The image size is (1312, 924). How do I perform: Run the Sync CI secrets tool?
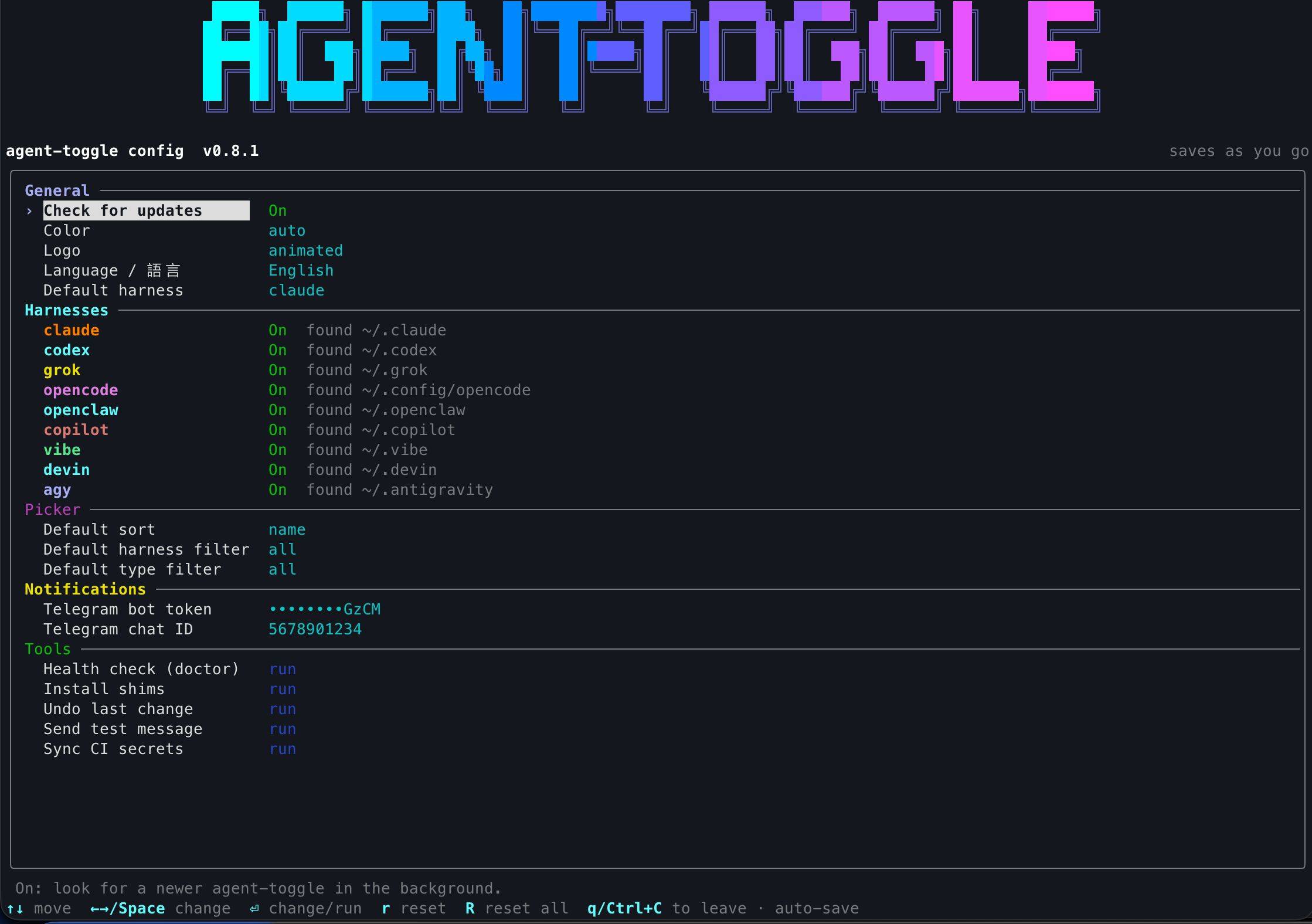point(283,749)
